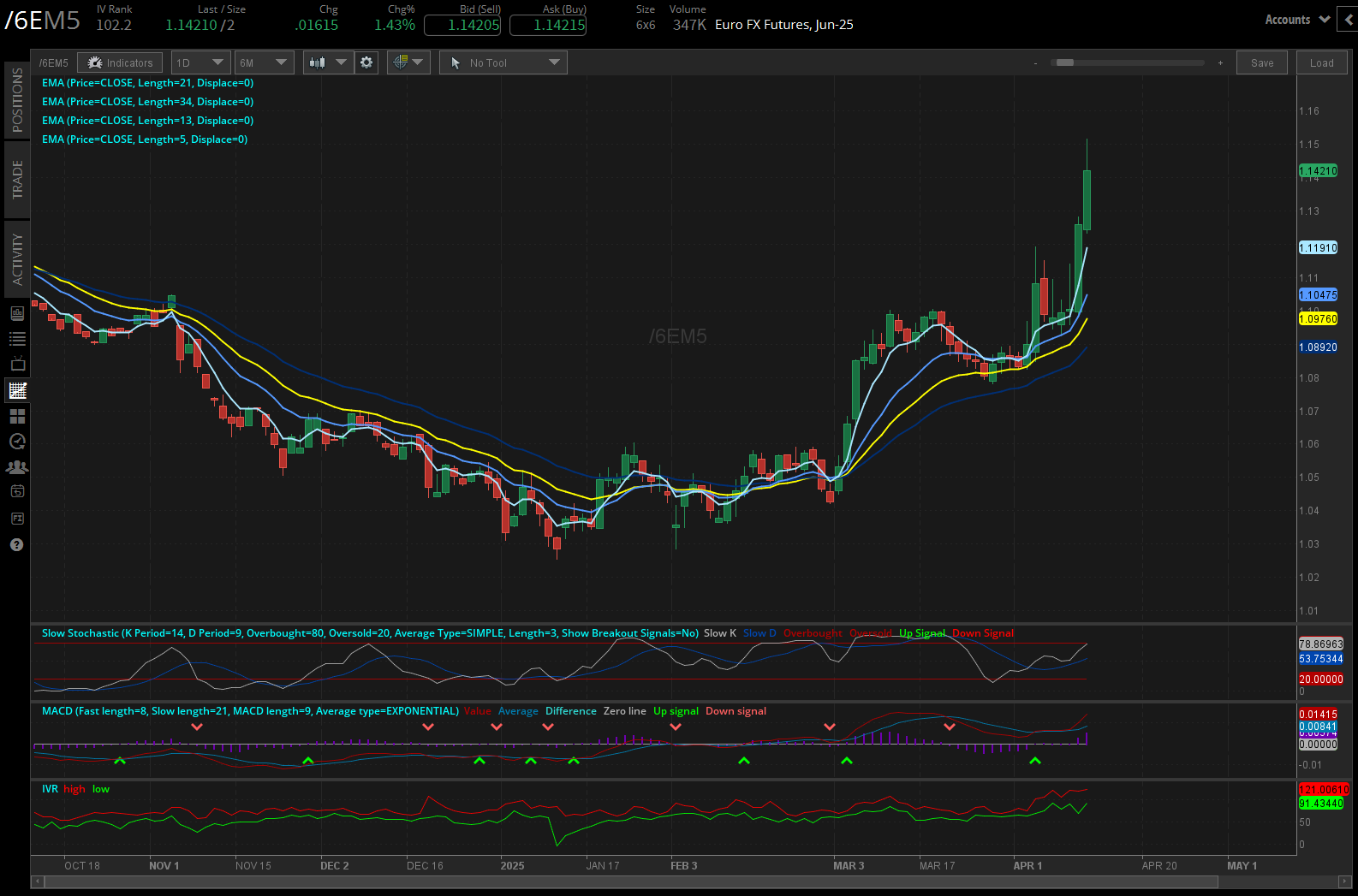Click the 1.14210 last price axis label

[1318, 171]
